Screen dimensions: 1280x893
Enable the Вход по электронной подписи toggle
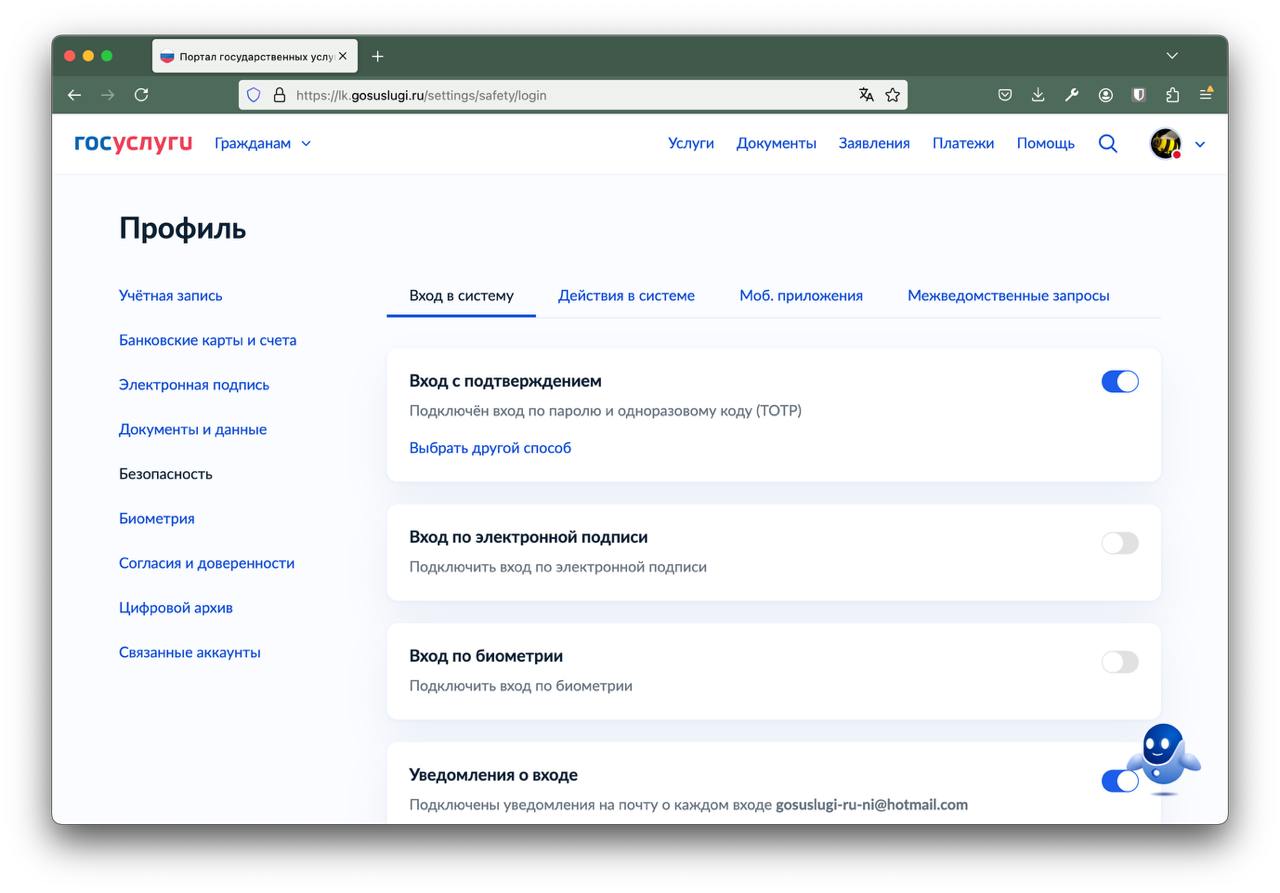click(x=1120, y=543)
